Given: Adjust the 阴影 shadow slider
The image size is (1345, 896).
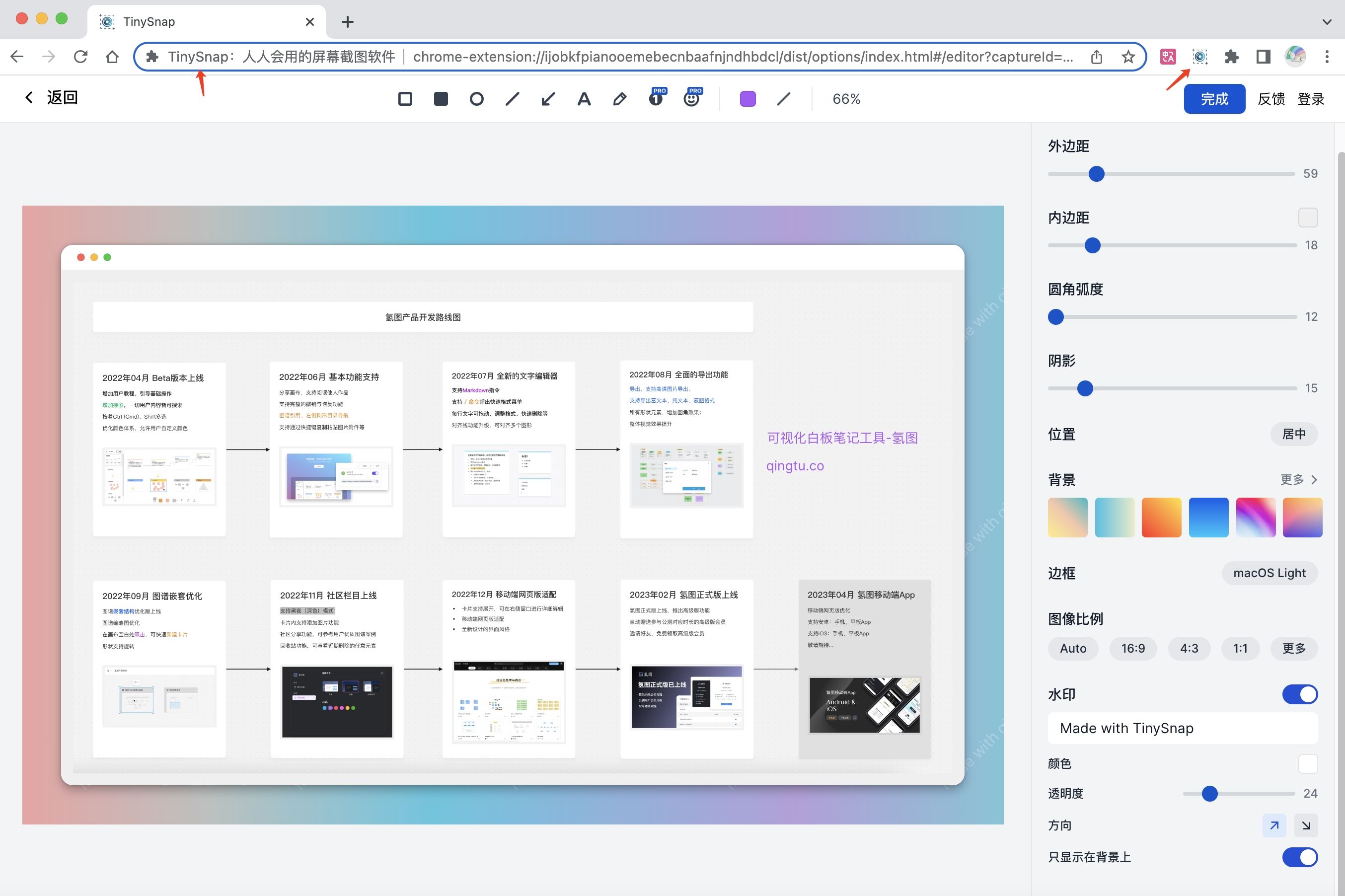Looking at the screenshot, I should [1172, 388].
